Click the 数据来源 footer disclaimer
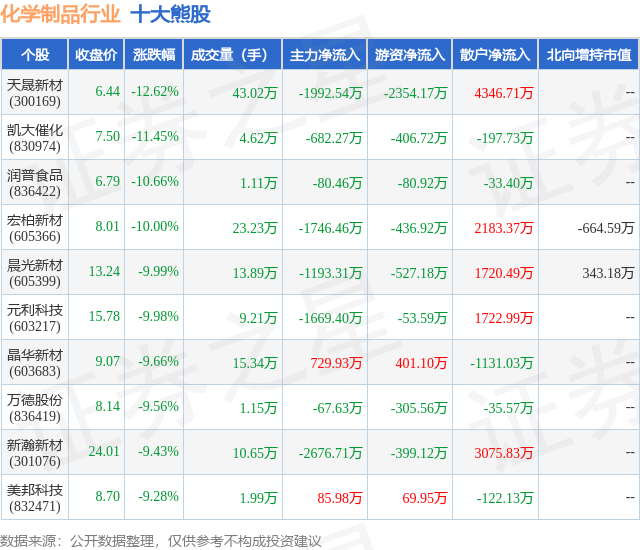Screen dimensions: 640x550 [160, 541]
